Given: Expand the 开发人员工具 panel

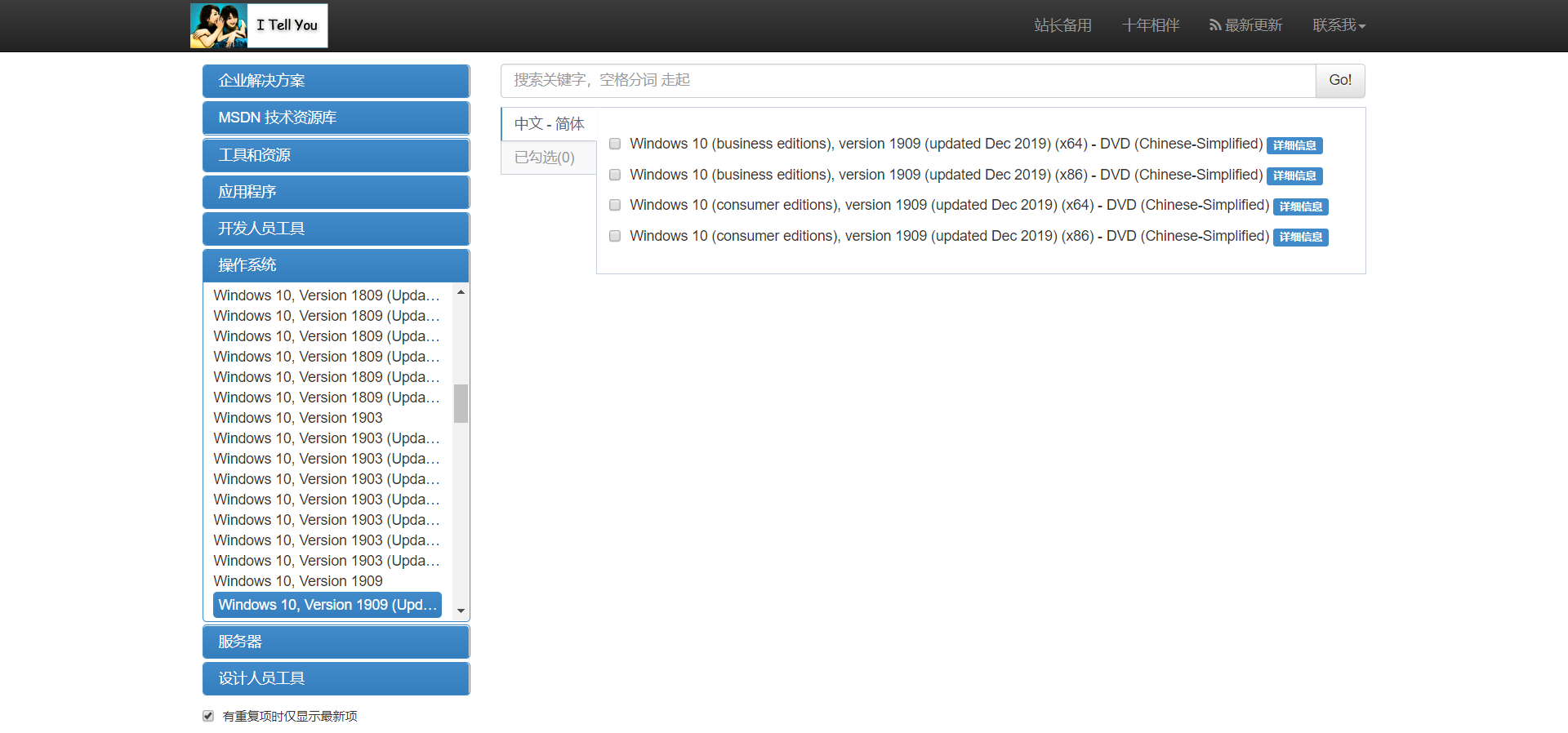Looking at the screenshot, I should (x=336, y=229).
